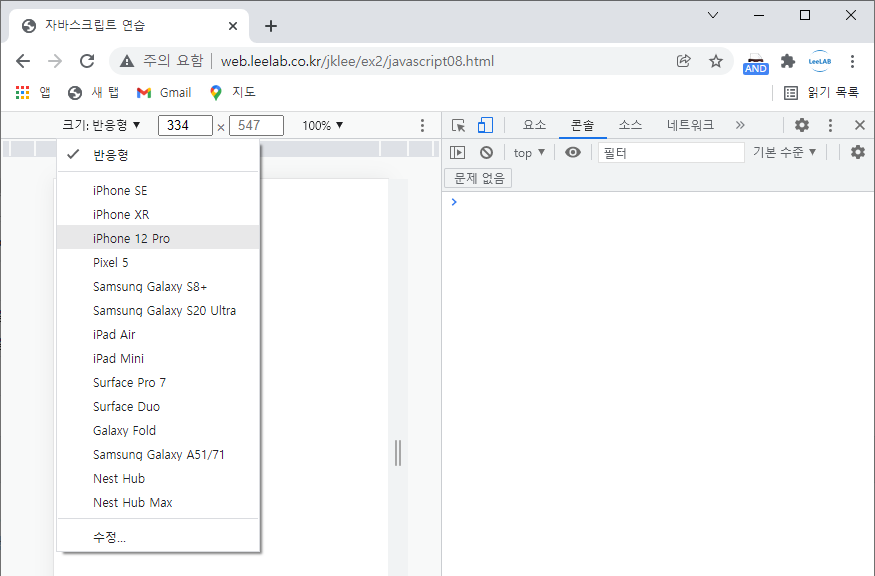
Task: Switch to the 콘솔 tab
Action: (x=582, y=125)
